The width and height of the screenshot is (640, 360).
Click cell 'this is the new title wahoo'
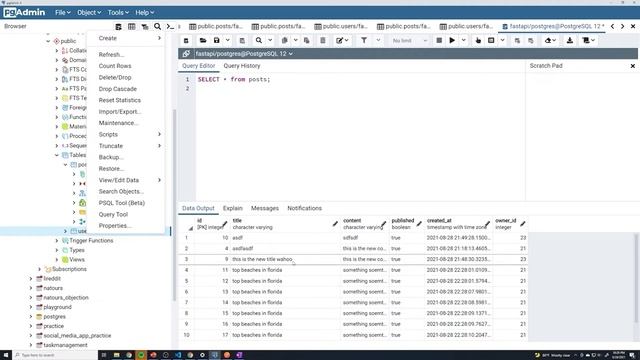point(285,259)
